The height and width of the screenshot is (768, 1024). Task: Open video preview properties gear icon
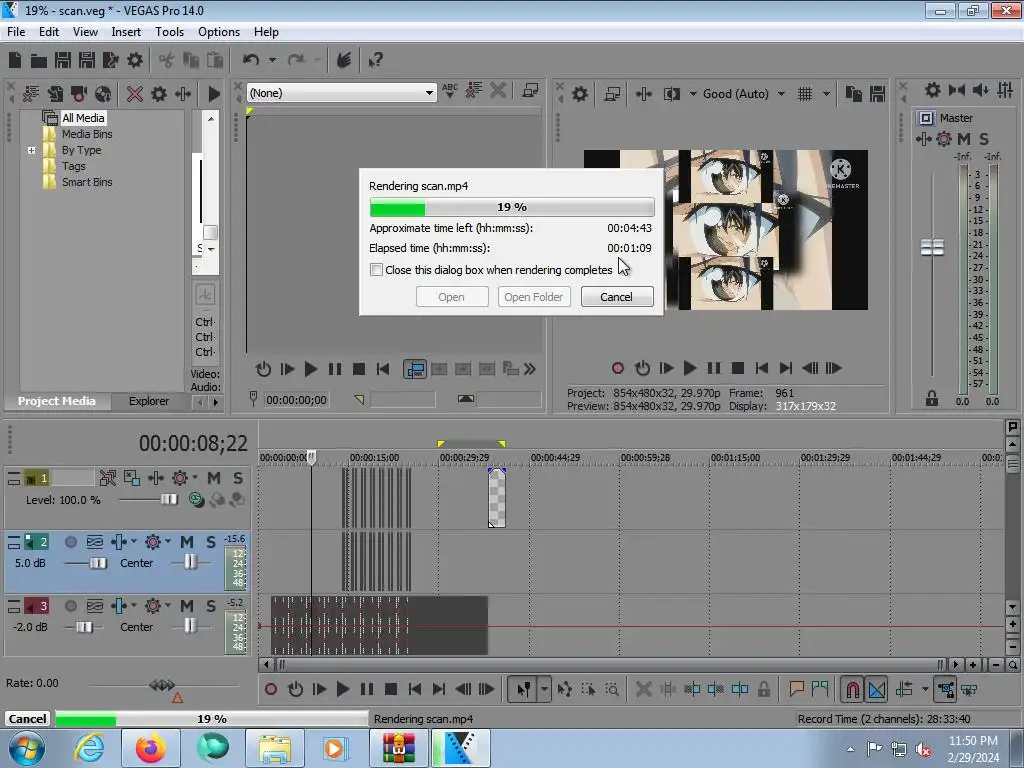pyautogui.click(x=579, y=94)
